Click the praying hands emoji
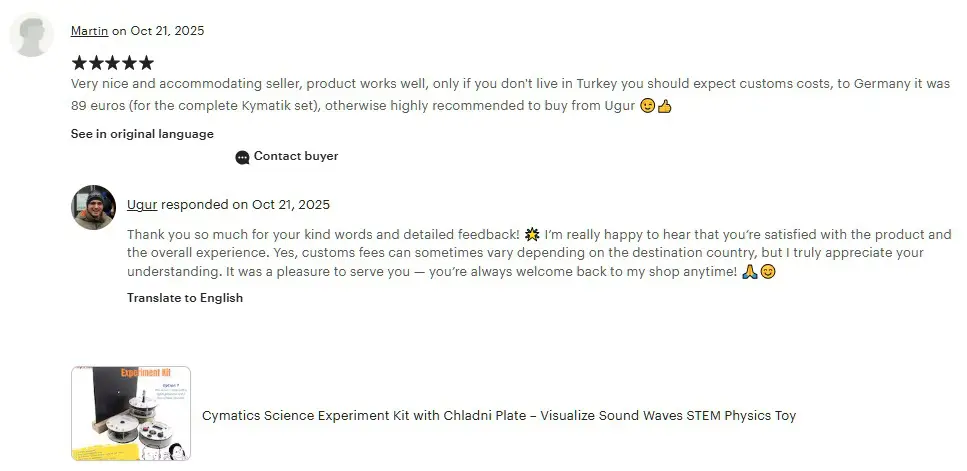967x471 pixels. 750,272
